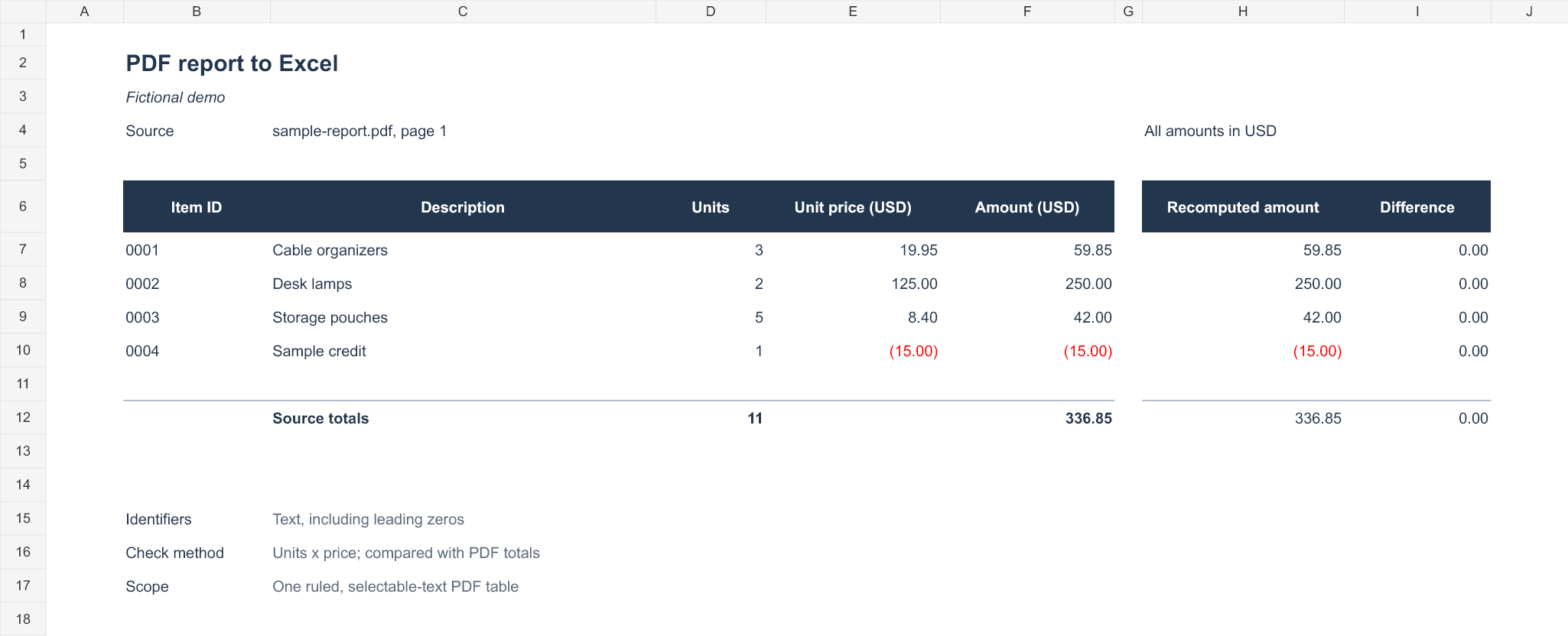Select item ID cell '0004'
The height and width of the screenshot is (636, 1568).
pyautogui.click(x=197, y=351)
